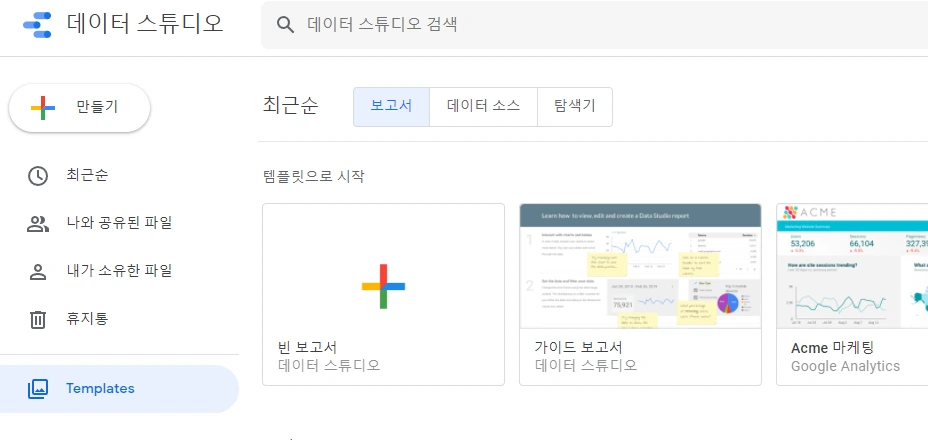Select the 보고서 tab
This screenshot has width=928, height=440.
click(x=391, y=107)
